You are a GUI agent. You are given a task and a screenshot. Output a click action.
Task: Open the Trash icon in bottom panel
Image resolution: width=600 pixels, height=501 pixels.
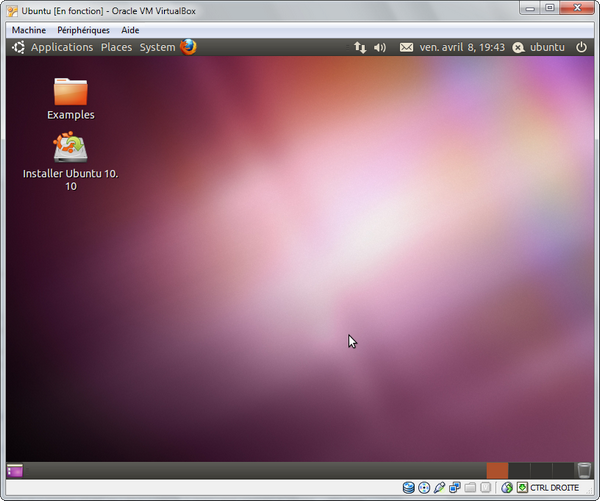[584, 470]
